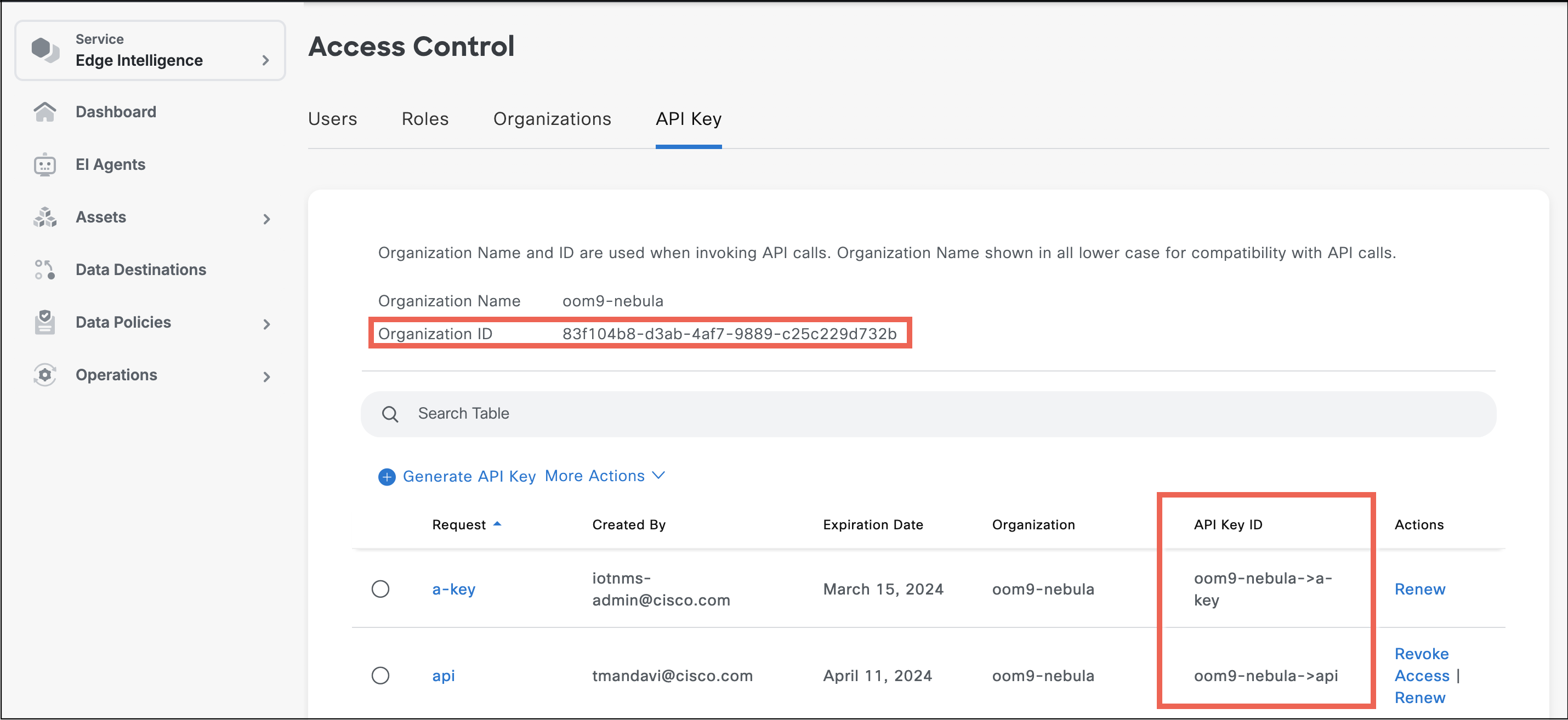Viewport: 1568px width, 720px height.
Task: Open the More Actions dropdown
Action: coord(604,476)
